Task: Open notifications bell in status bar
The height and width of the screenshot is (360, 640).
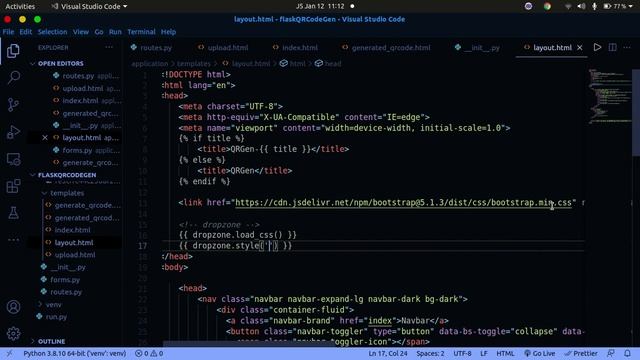Action: 627,353
